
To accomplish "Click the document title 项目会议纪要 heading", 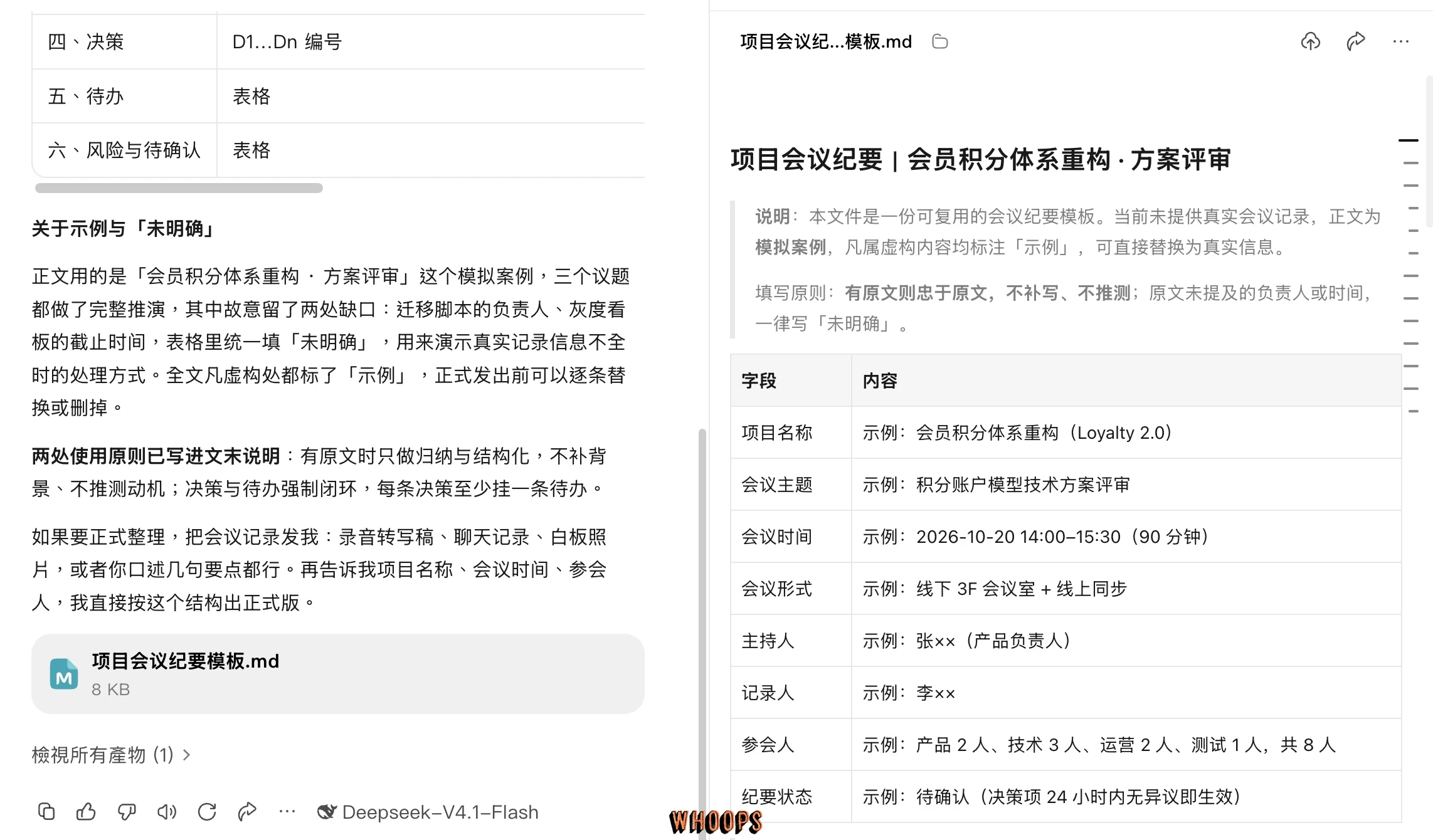I will [x=981, y=159].
